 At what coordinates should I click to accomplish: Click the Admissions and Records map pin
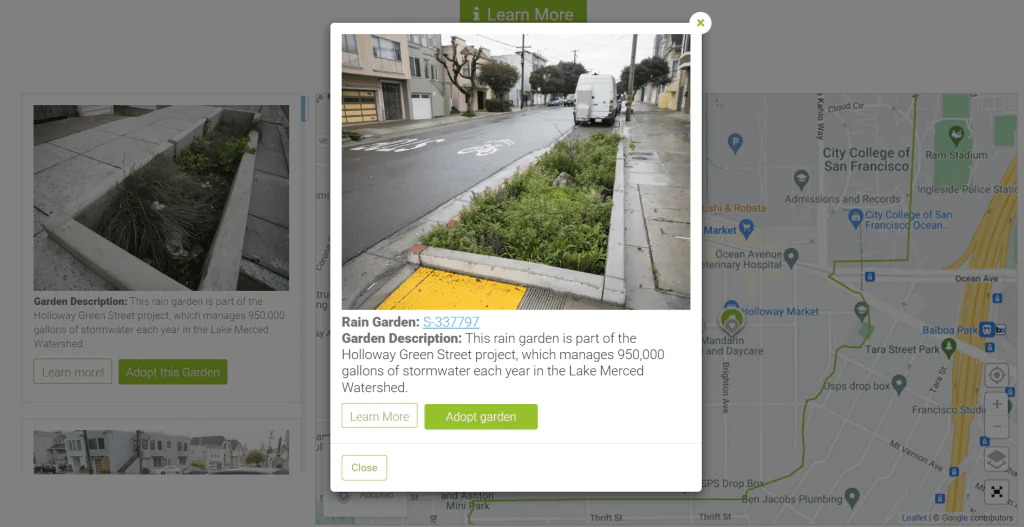pos(801,178)
